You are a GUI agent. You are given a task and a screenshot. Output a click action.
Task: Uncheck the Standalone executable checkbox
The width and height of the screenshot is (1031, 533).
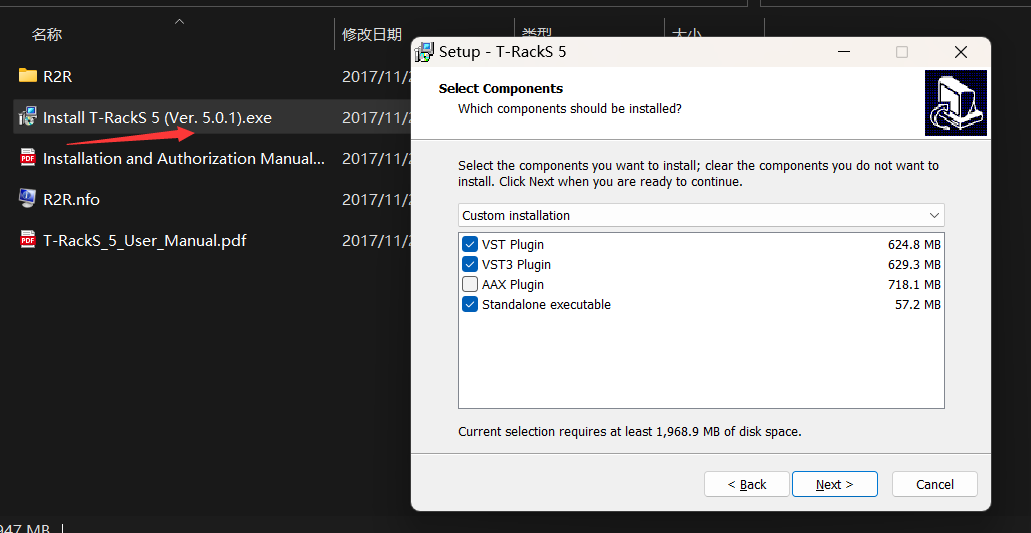pyautogui.click(x=470, y=305)
